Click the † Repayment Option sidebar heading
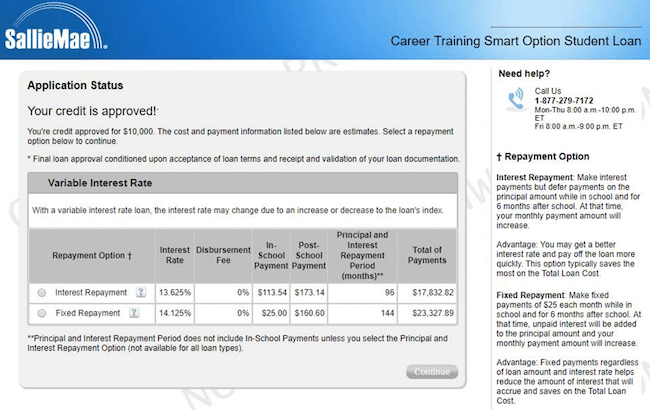650x410 pixels. point(543,157)
